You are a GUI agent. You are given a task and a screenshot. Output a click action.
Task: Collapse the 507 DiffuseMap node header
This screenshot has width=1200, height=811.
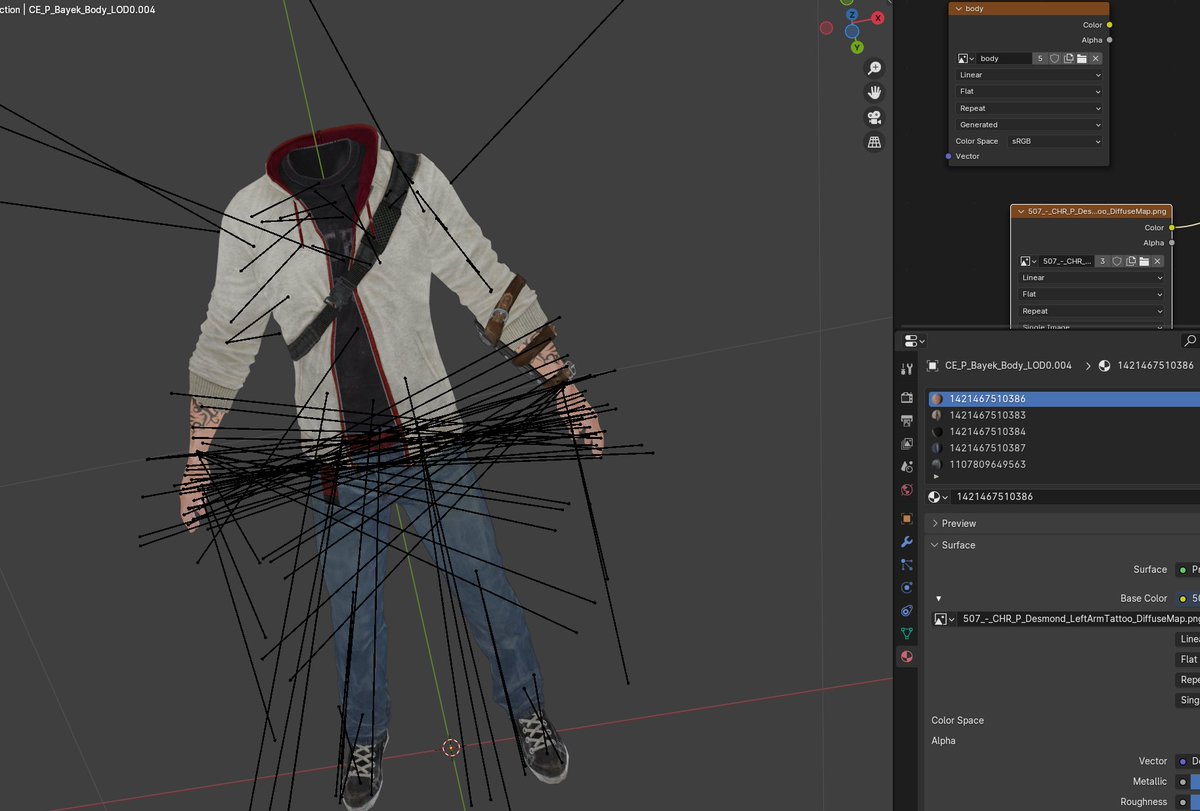(1021, 211)
